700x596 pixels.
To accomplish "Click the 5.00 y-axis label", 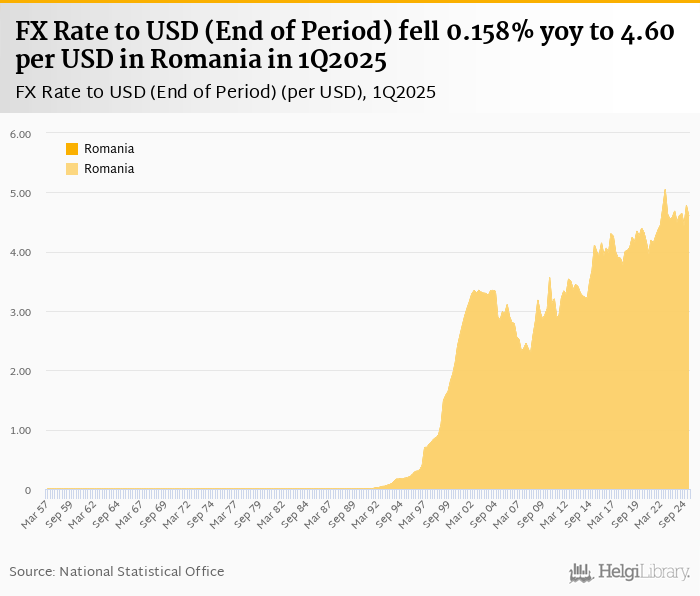I will [20, 193].
